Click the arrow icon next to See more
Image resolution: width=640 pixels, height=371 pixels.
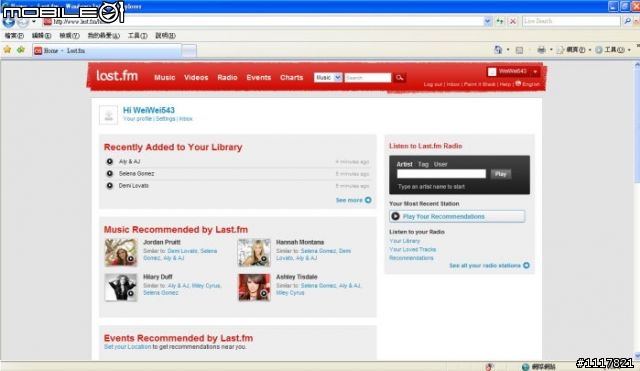[x=368, y=200]
